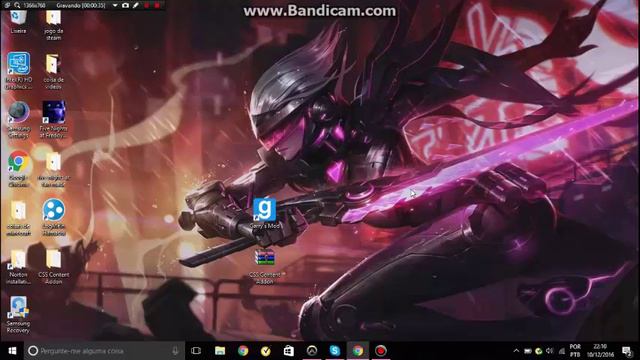Switch input language POR PTB
640x360 pixels.
click(x=575, y=351)
